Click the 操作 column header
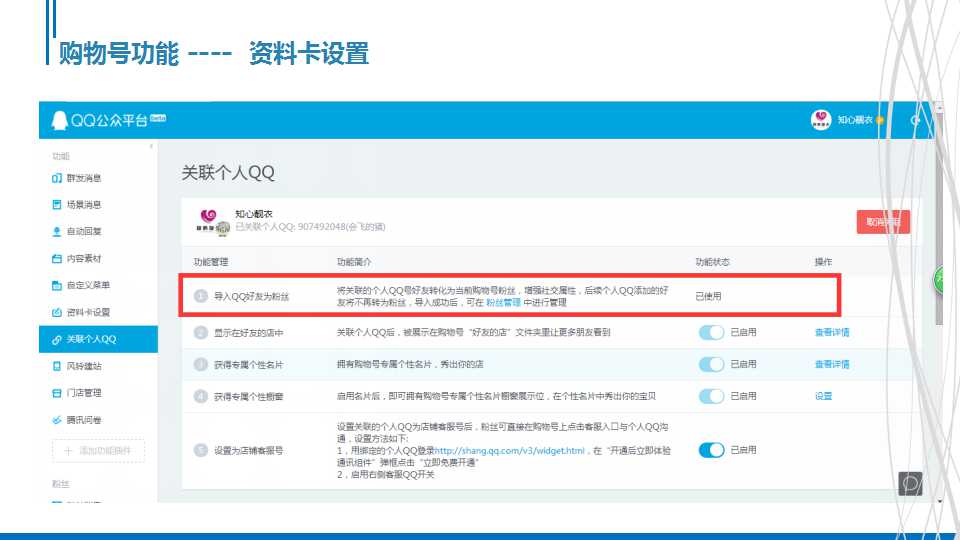This screenshot has width=960, height=540. pyautogui.click(x=823, y=262)
